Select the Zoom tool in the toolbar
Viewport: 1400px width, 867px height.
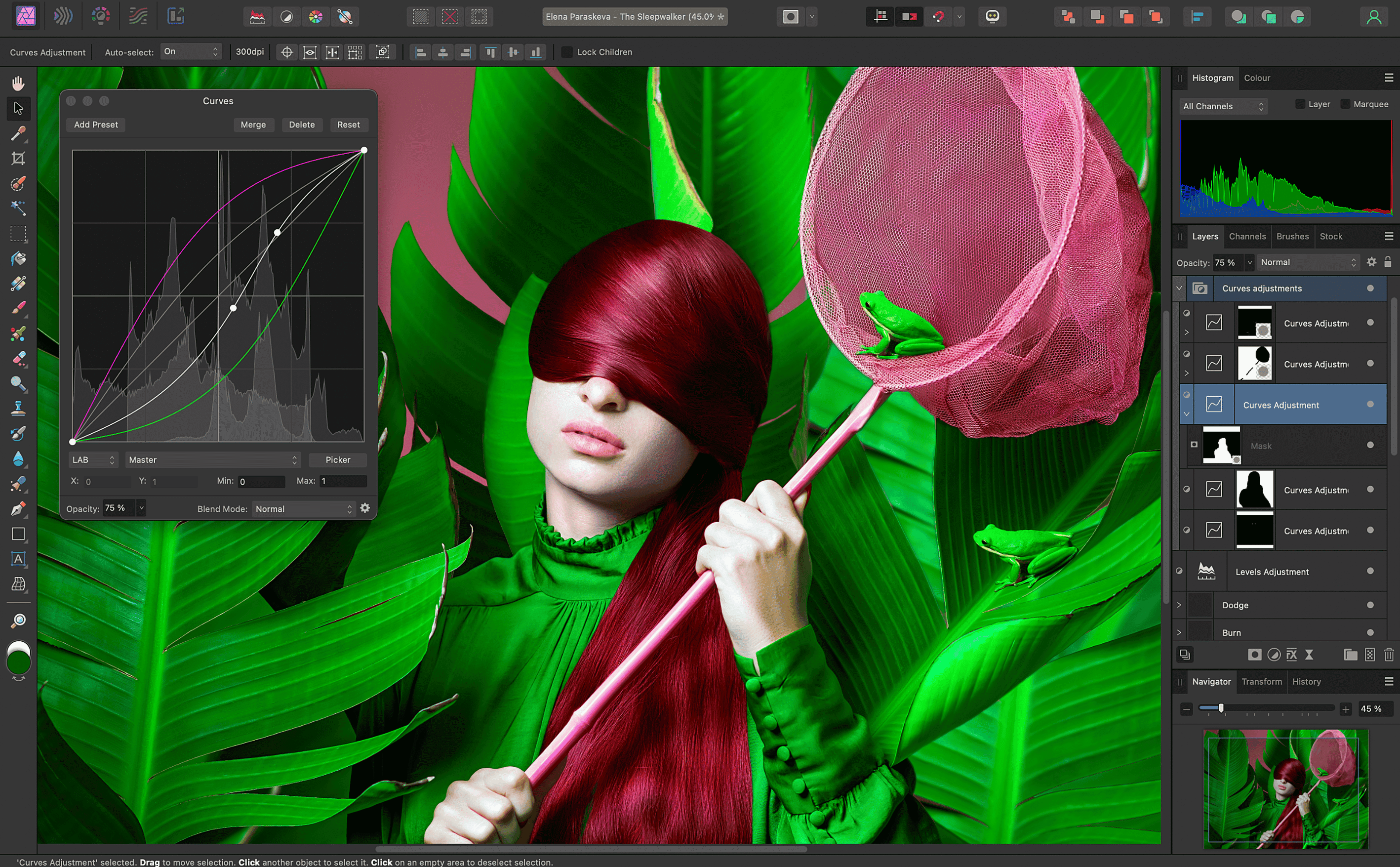tap(19, 620)
